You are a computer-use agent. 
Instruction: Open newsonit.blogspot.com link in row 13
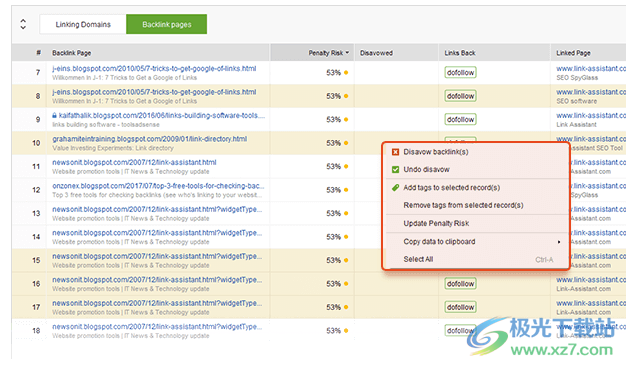(157, 210)
